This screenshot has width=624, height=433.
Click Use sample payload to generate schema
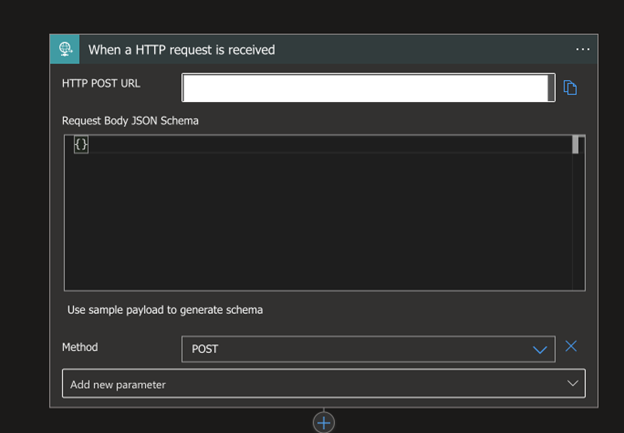pyautogui.click(x=165, y=310)
